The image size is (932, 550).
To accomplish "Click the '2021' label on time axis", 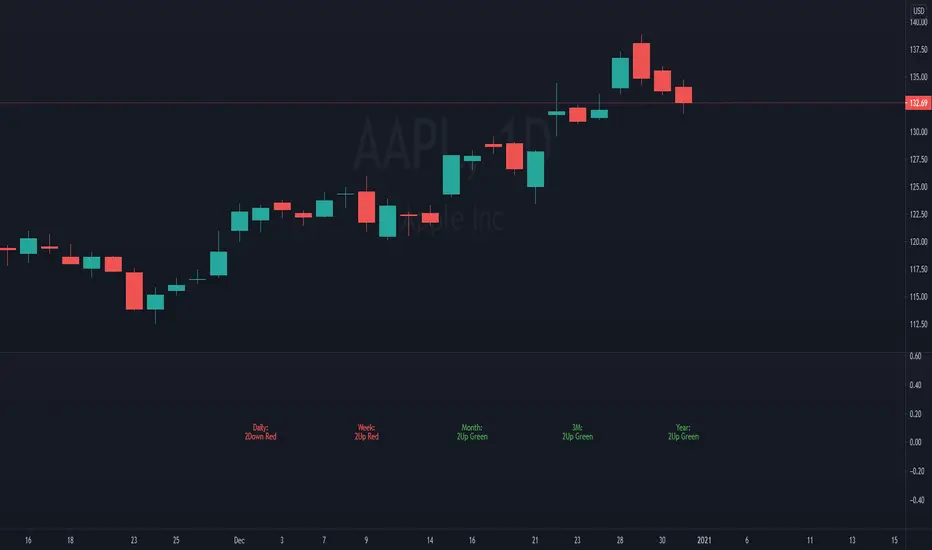I will click(705, 540).
